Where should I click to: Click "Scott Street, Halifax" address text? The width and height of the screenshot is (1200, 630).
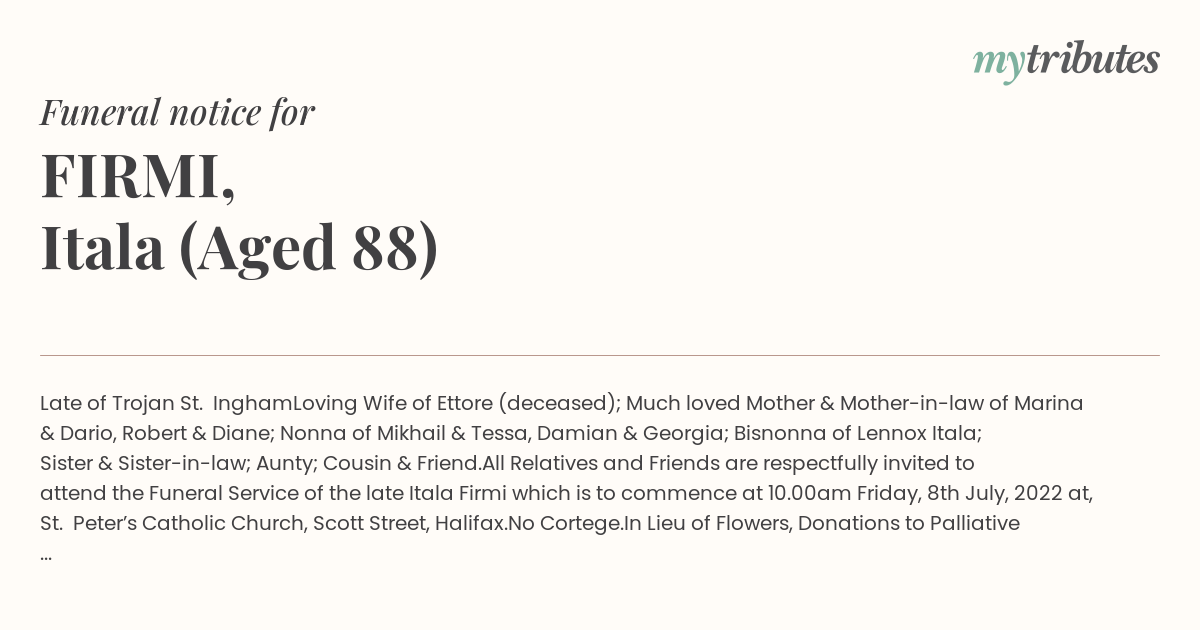408,523
